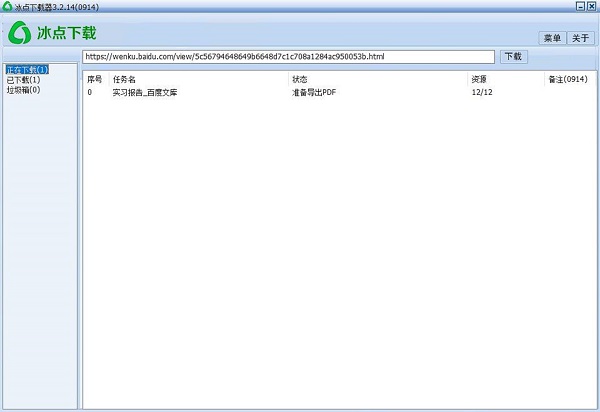Select task row 实习报告_百度文库

(339, 92)
